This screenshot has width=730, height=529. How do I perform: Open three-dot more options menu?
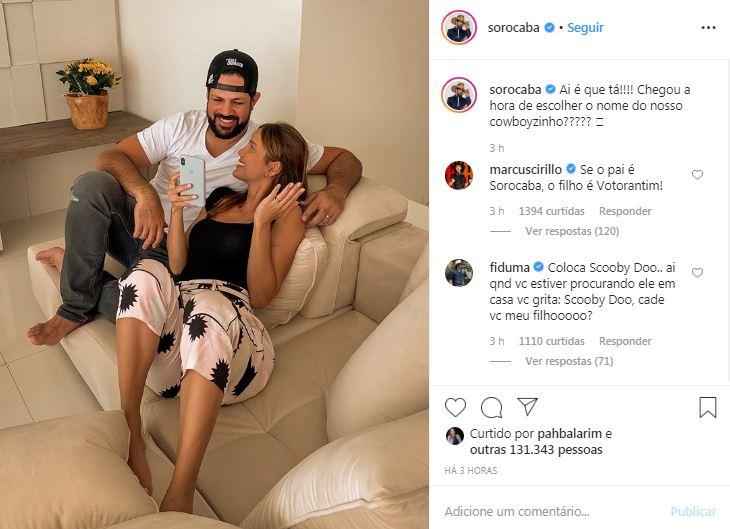click(x=708, y=28)
